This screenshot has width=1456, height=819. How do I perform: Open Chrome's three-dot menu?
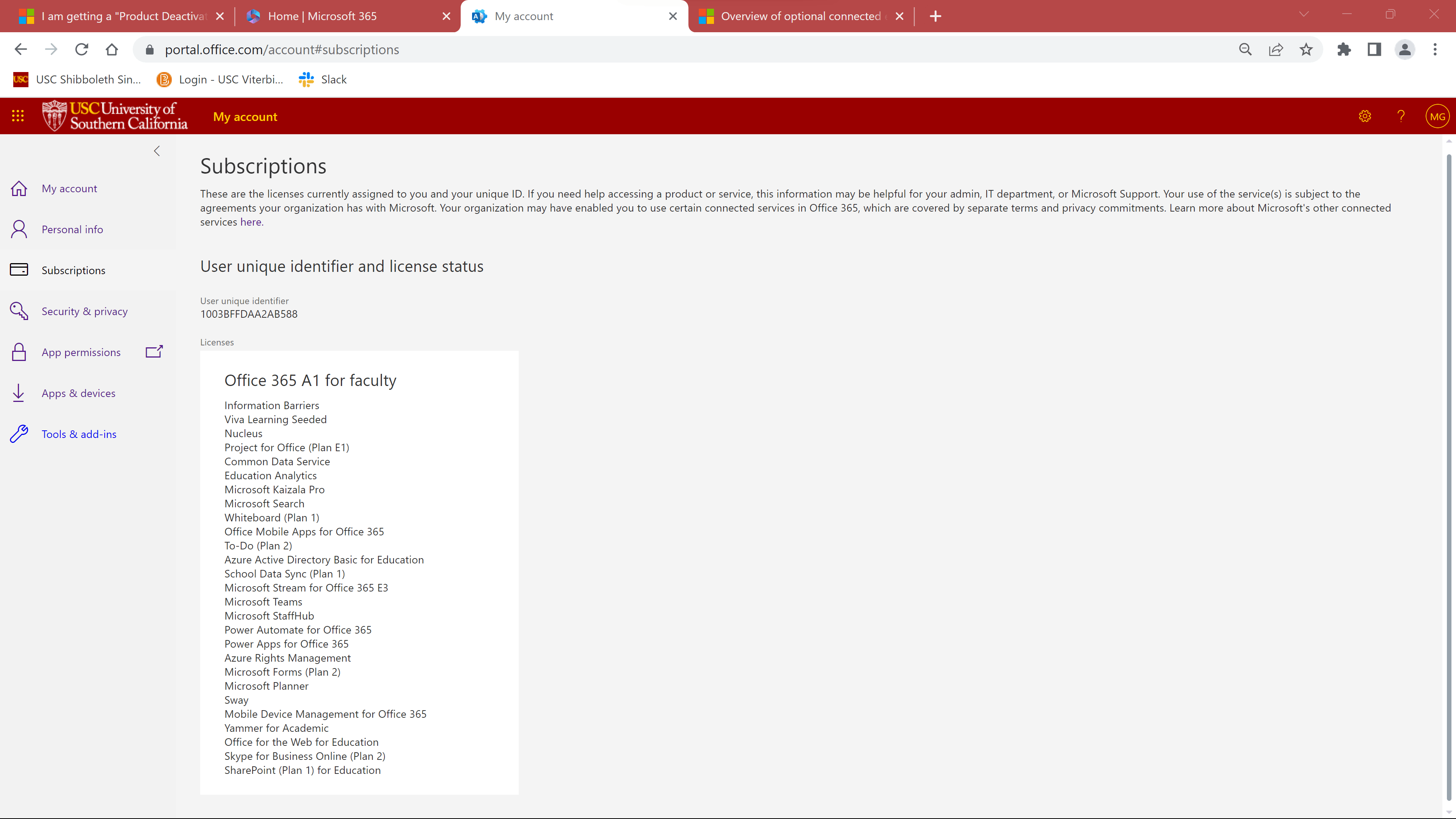pos(1434,50)
